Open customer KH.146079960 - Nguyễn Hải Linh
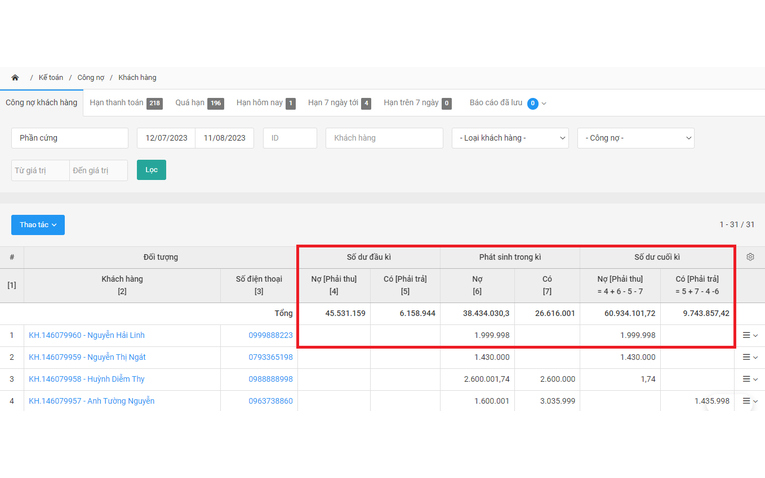This screenshot has height=478, width=765. point(86,335)
